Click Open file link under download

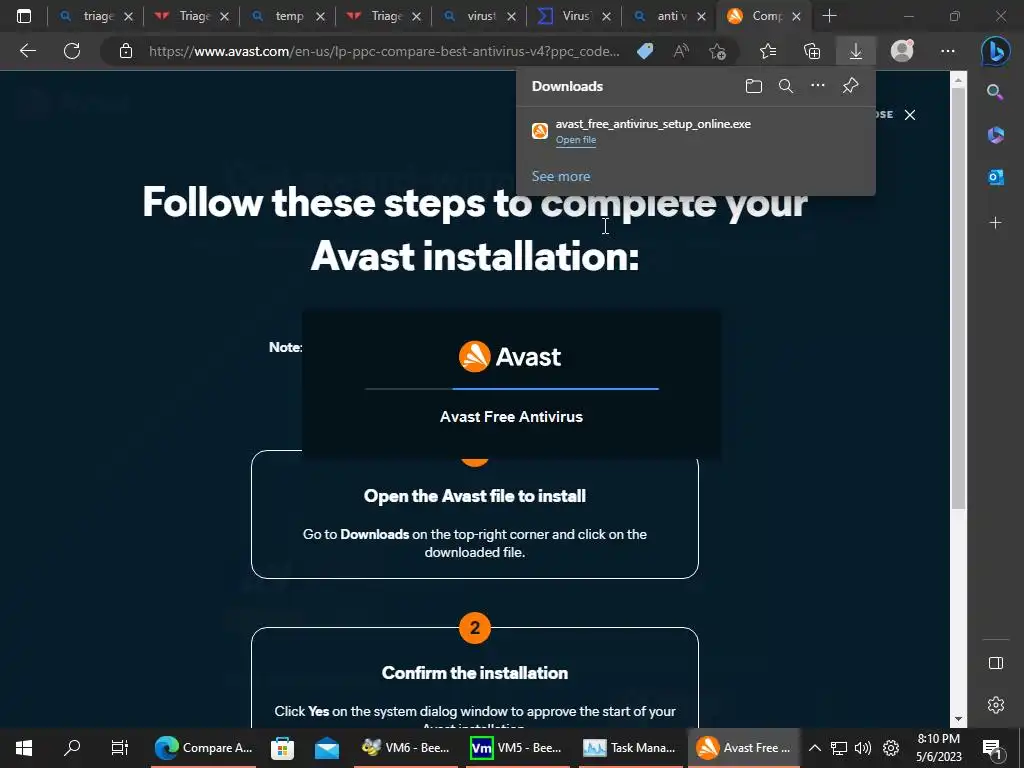[575, 140]
